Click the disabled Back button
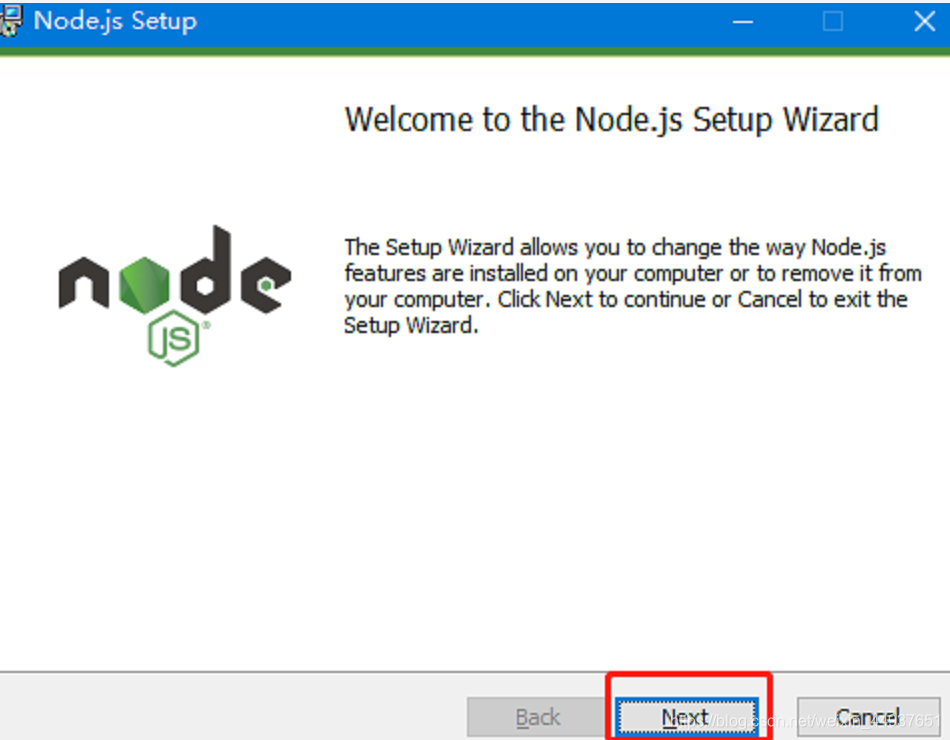The height and width of the screenshot is (740, 950). tap(537, 717)
